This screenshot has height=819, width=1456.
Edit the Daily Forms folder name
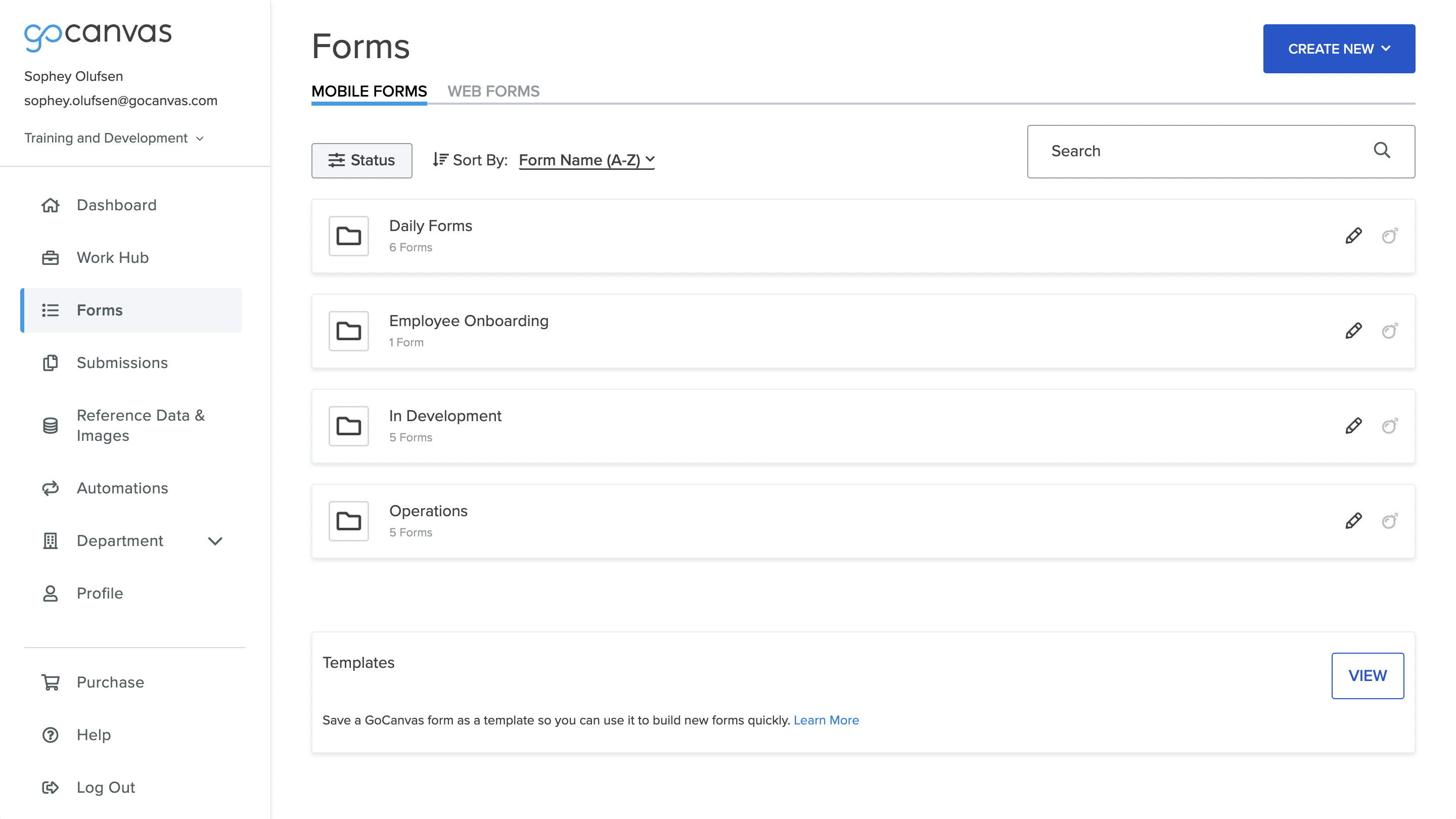click(1354, 236)
